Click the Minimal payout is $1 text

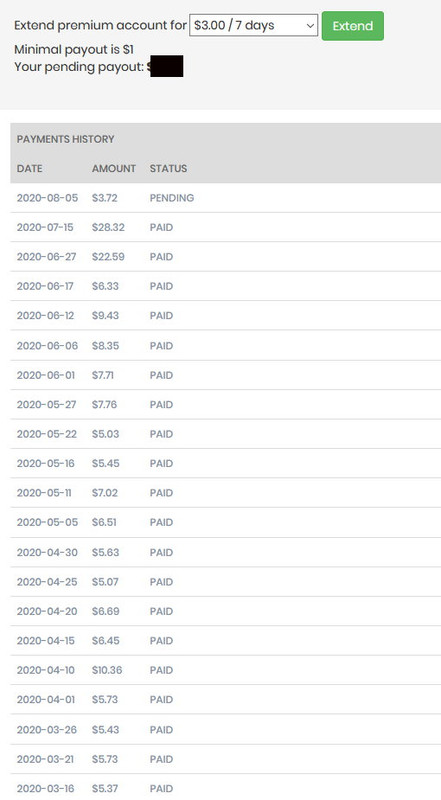pos(74,49)
